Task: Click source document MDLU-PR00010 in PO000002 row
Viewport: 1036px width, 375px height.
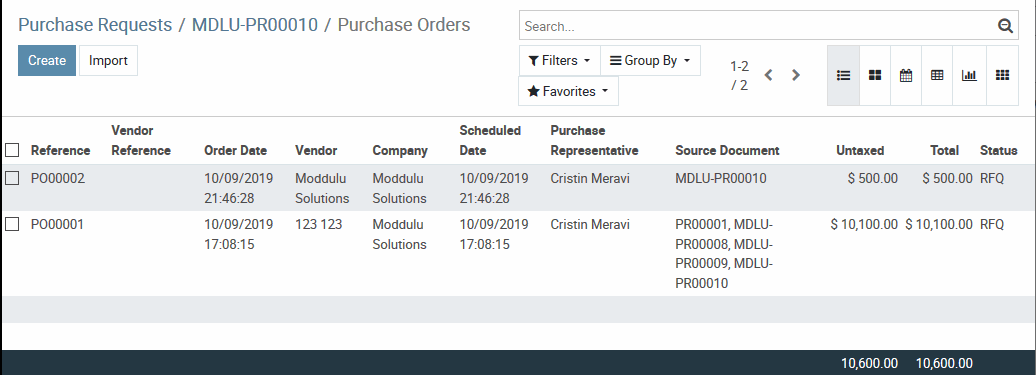Action: (721, 178)
